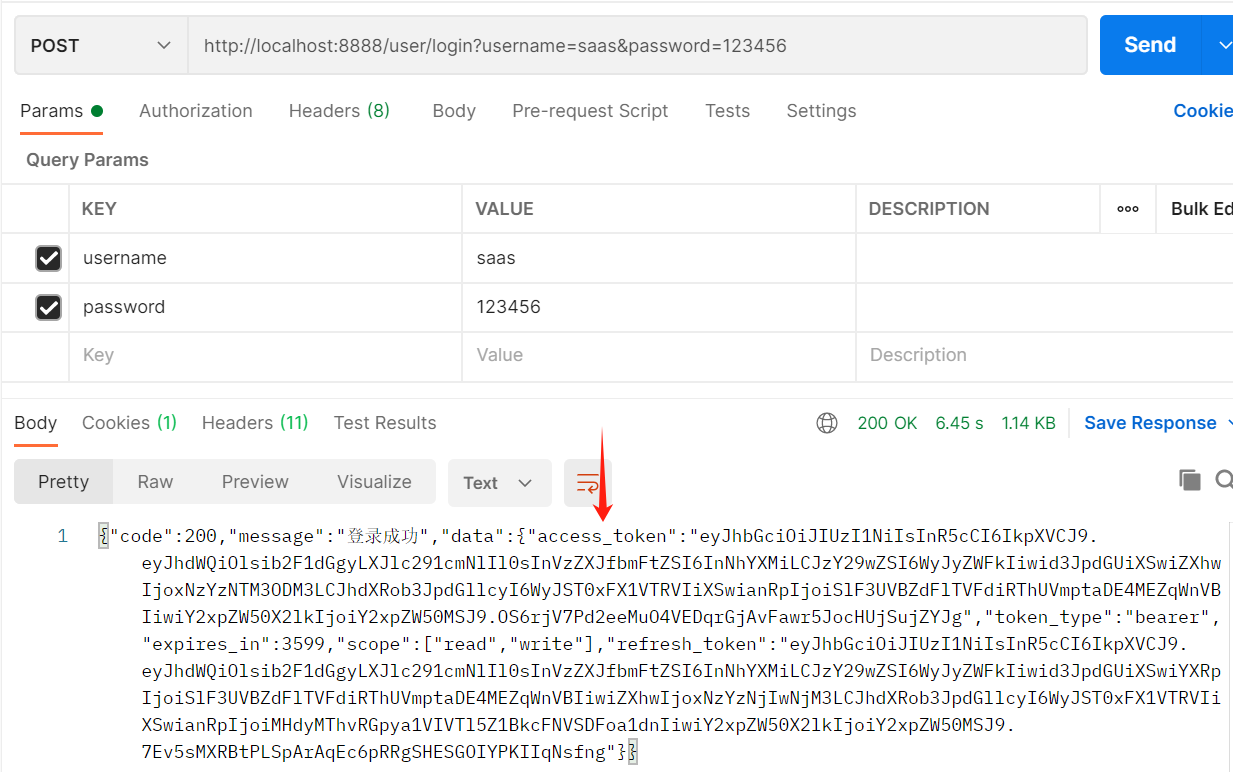
Task: Copy response with the copy icon
Action: 1189,481
